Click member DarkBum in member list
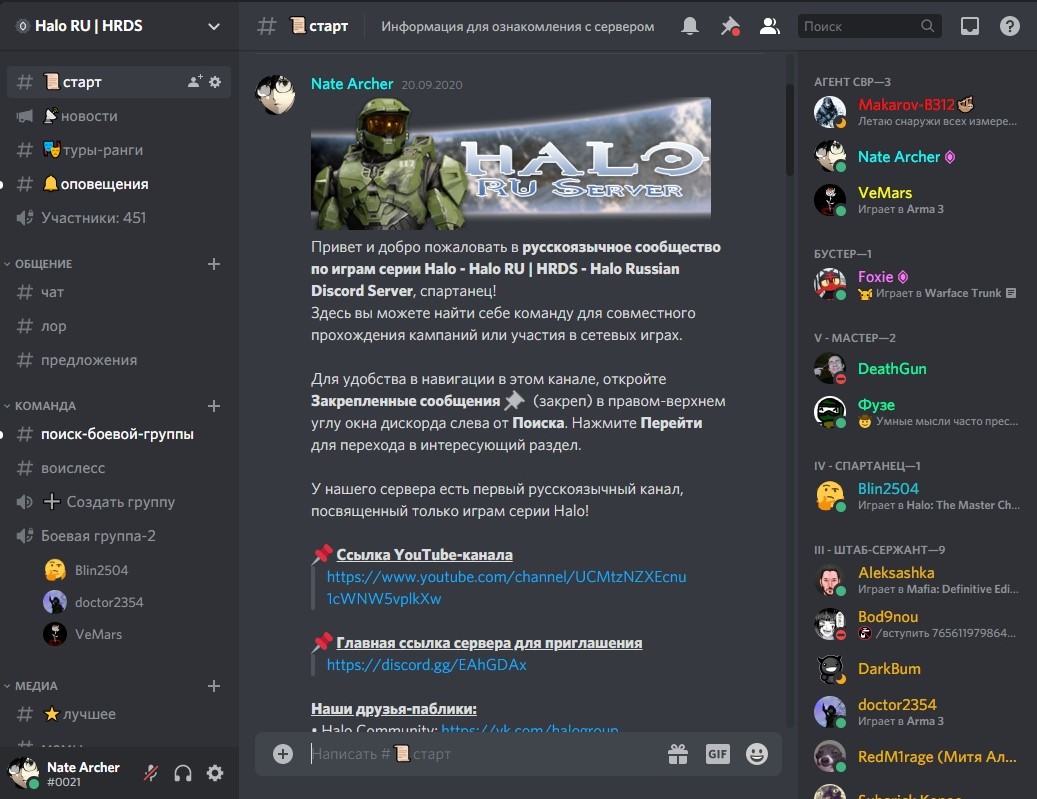The height and width of the screenshot is (799, 1037). [918, 669]
